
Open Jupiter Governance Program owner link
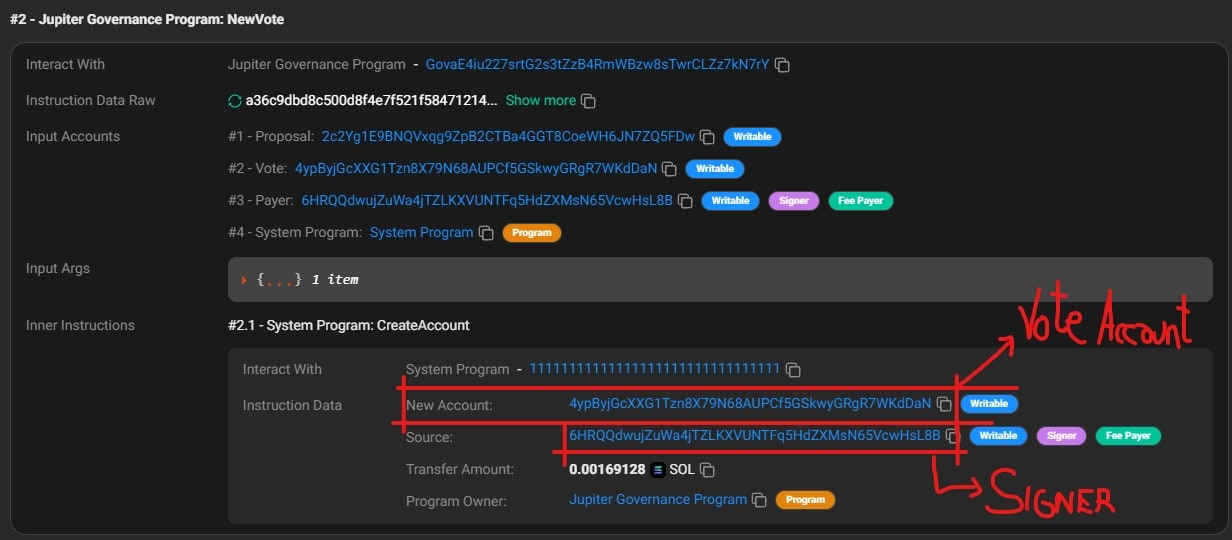point(658,499)
